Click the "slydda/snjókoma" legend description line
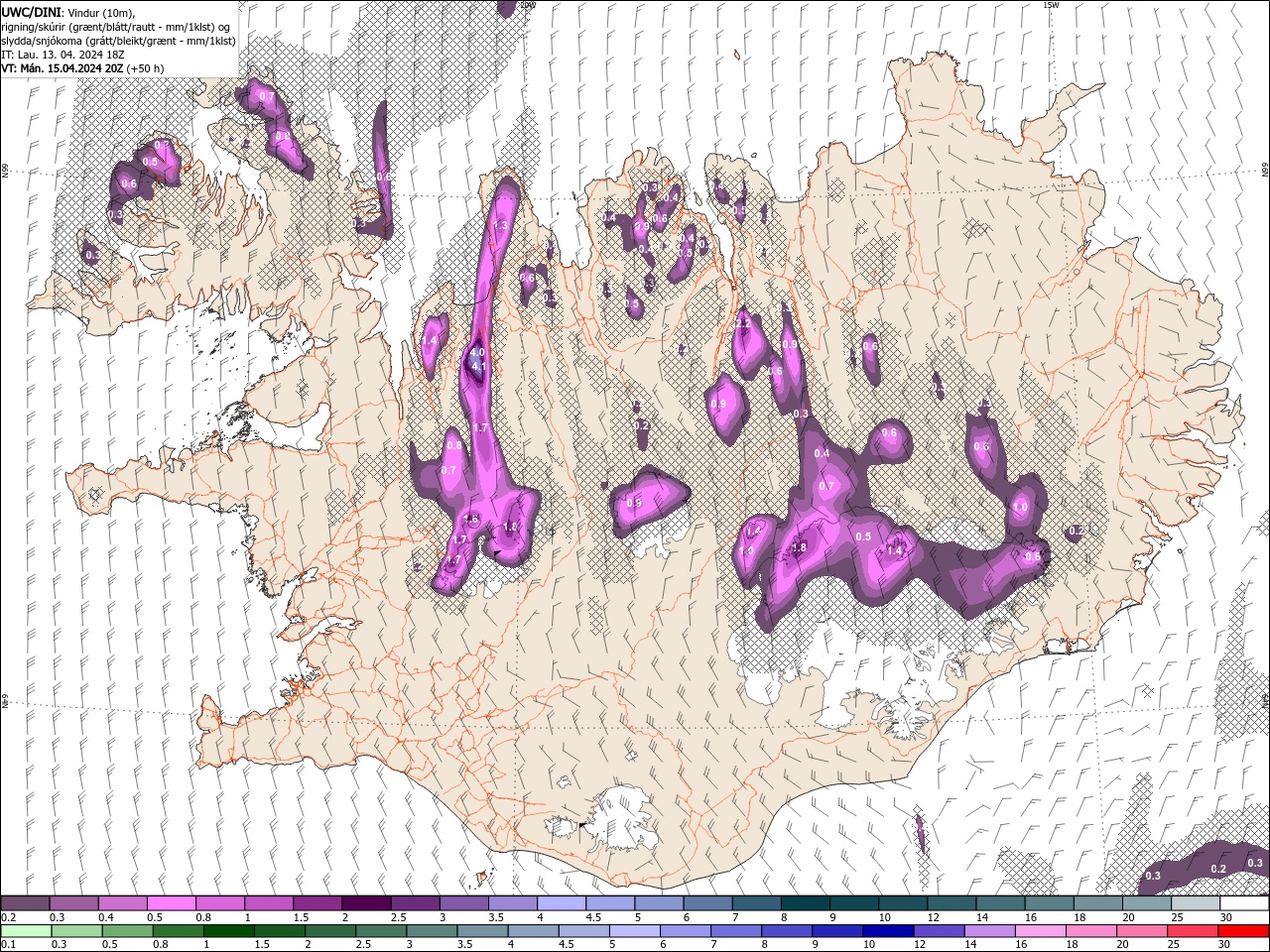This screenshot has height=952, width=1270. pos(119,41)
